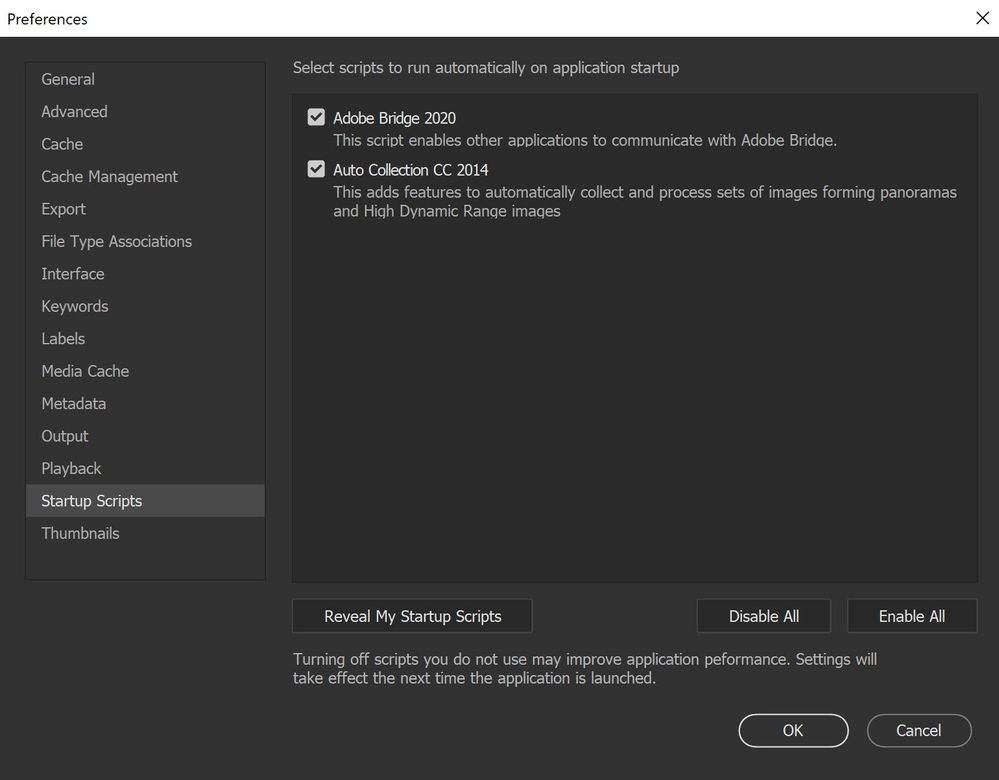Switch to Output settings
Viewport: 999px width, 780px height.
tap(145, 437)
